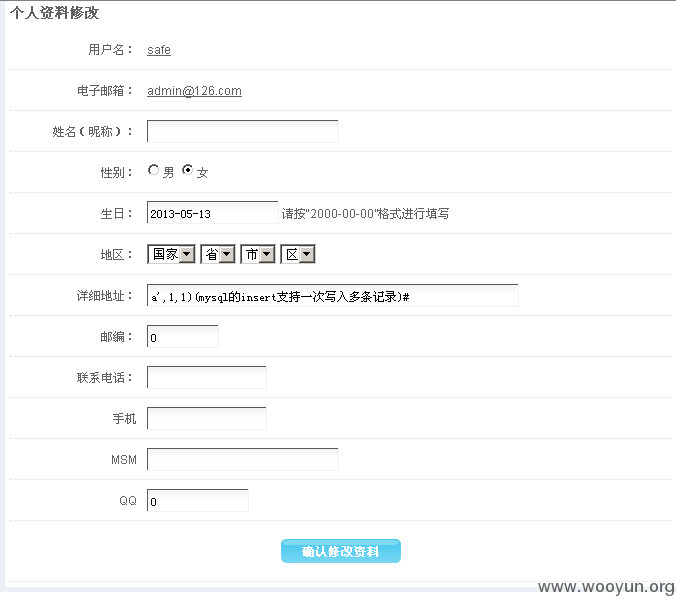Expand the 区 district dropdown
Viewport: 676px width, 596px height.
coord(298,254)
